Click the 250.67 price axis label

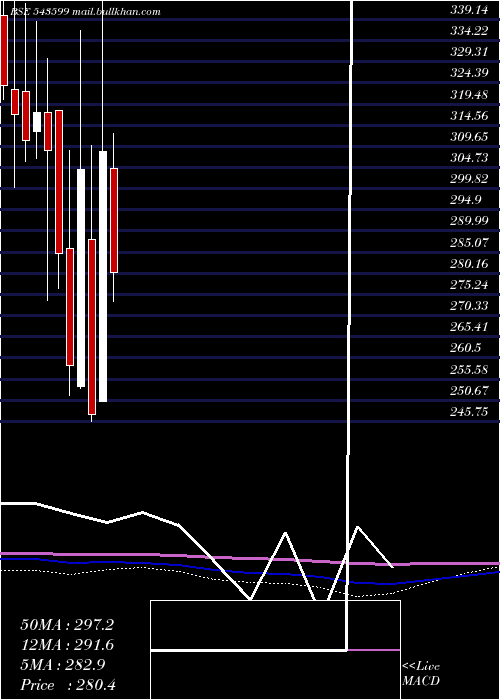click(x=469, y=391)
